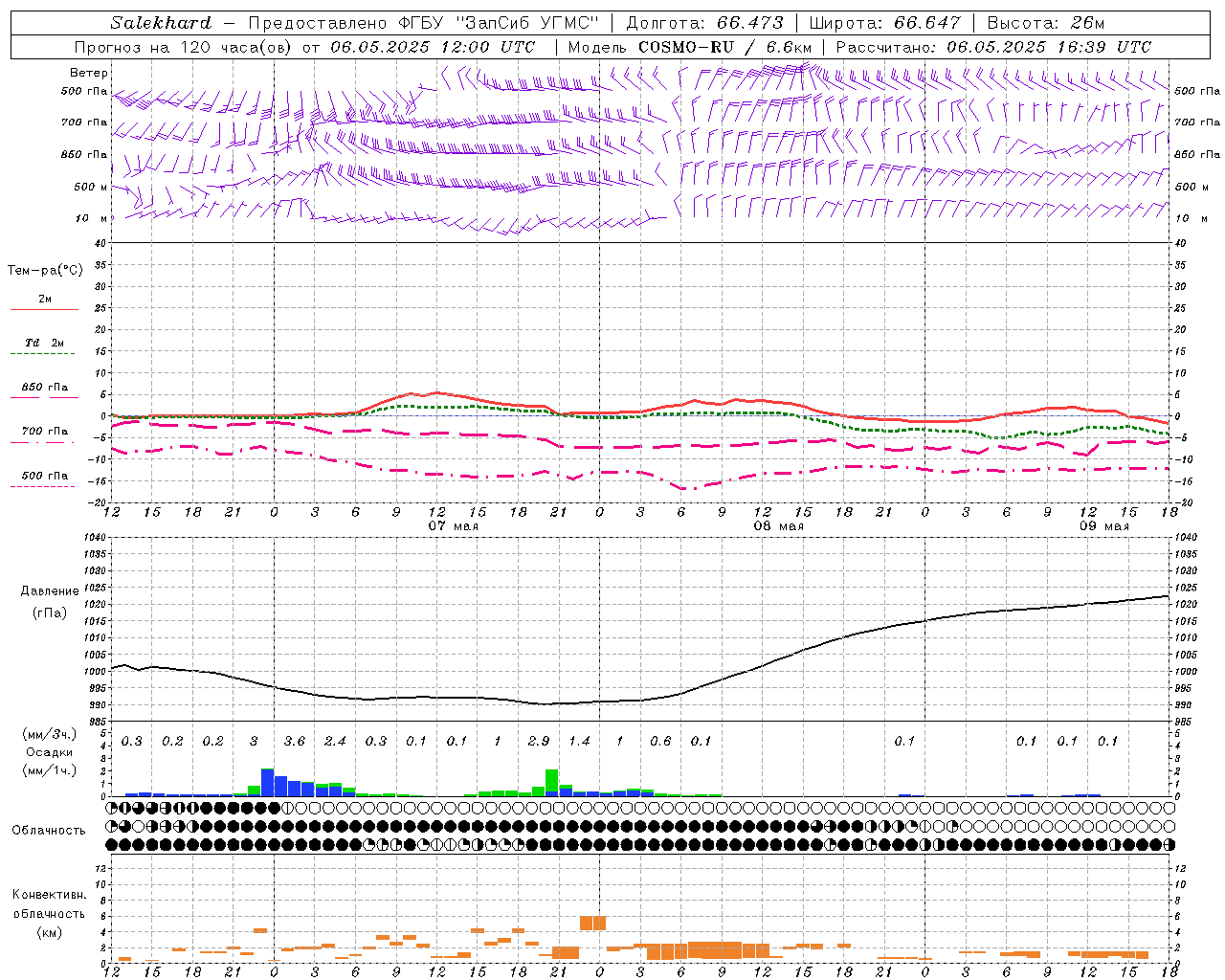
Task: Click the tallest blue precipitation bar
Action: pyautogui.click(x=268, y=782)
